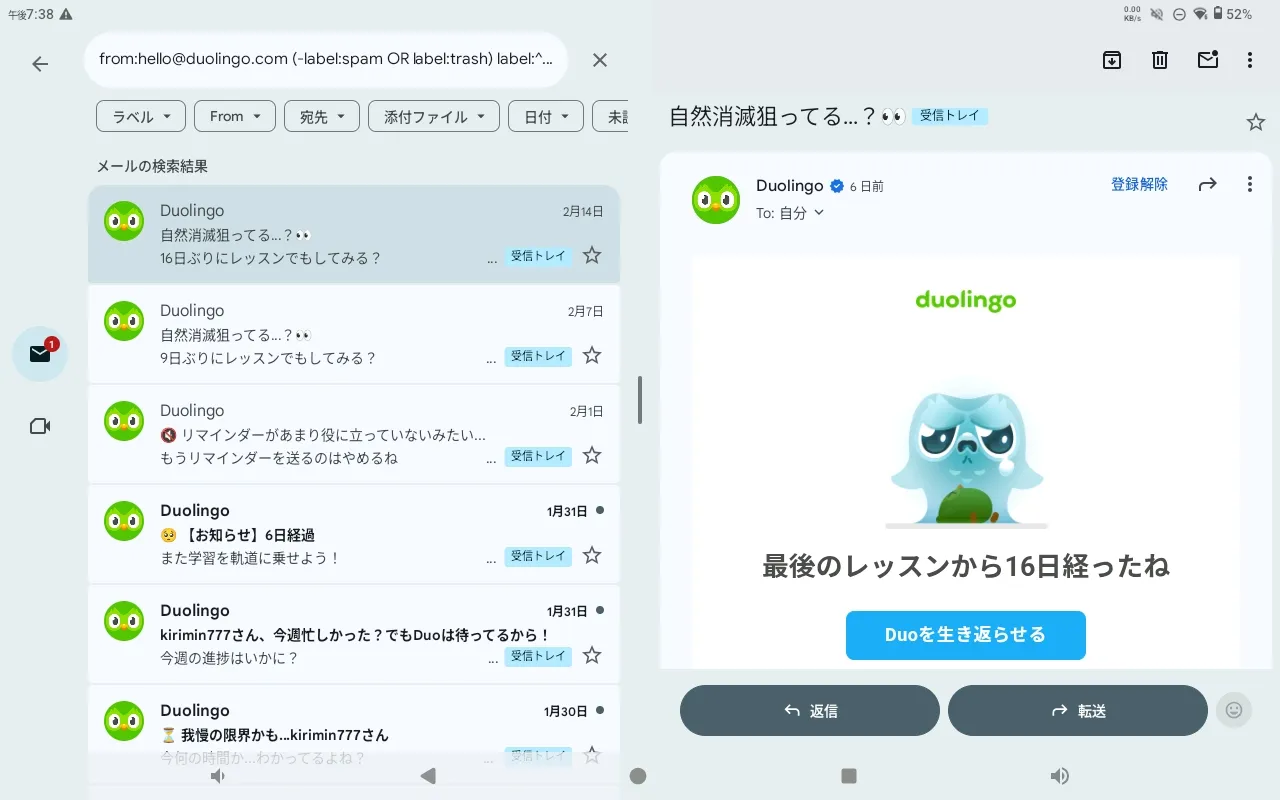Tap Duolingo sender avatar in open email

(x=716, y=200)
